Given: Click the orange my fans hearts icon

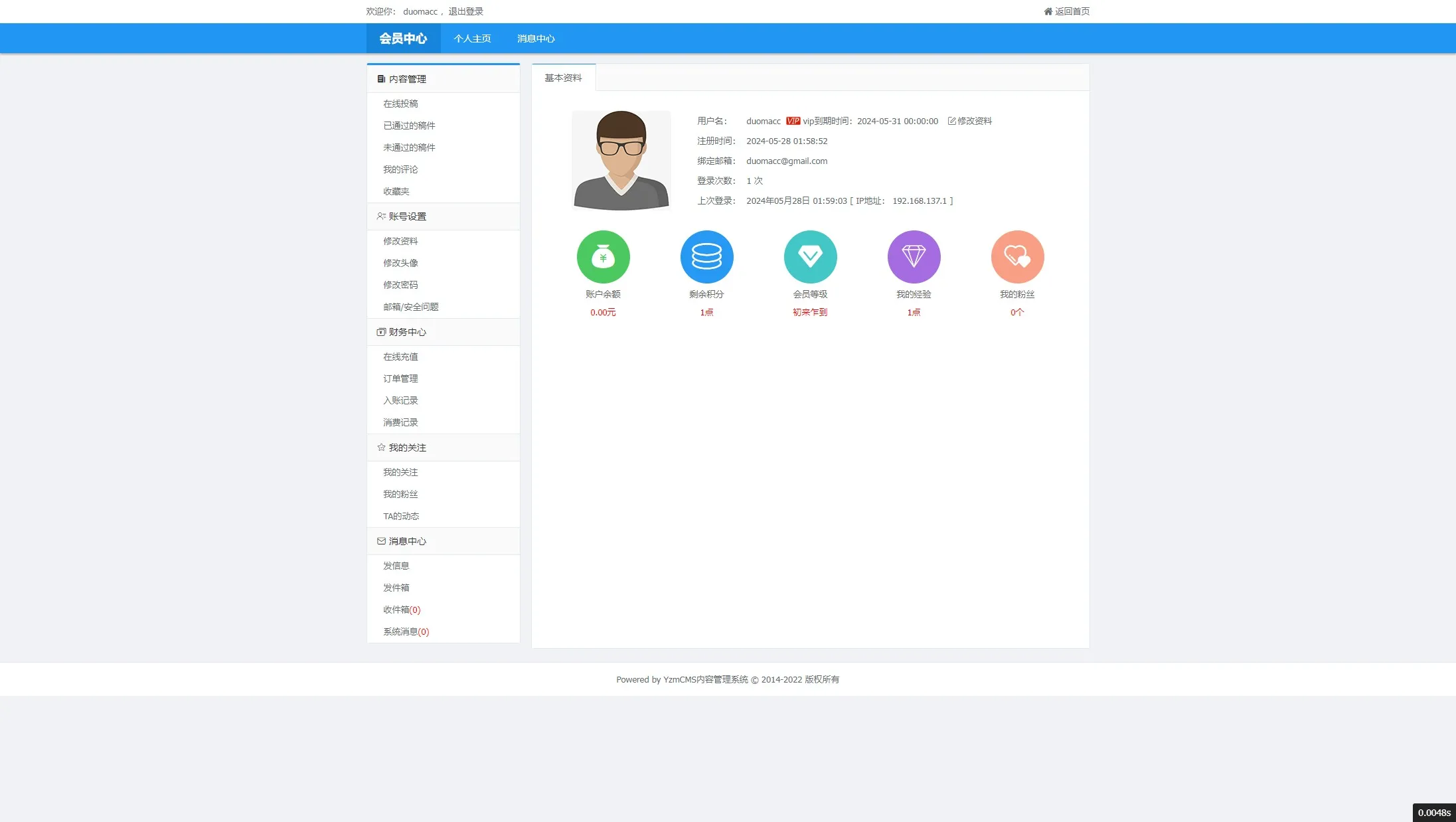Looking at the screenshot, I should (x=1017, y=257).
